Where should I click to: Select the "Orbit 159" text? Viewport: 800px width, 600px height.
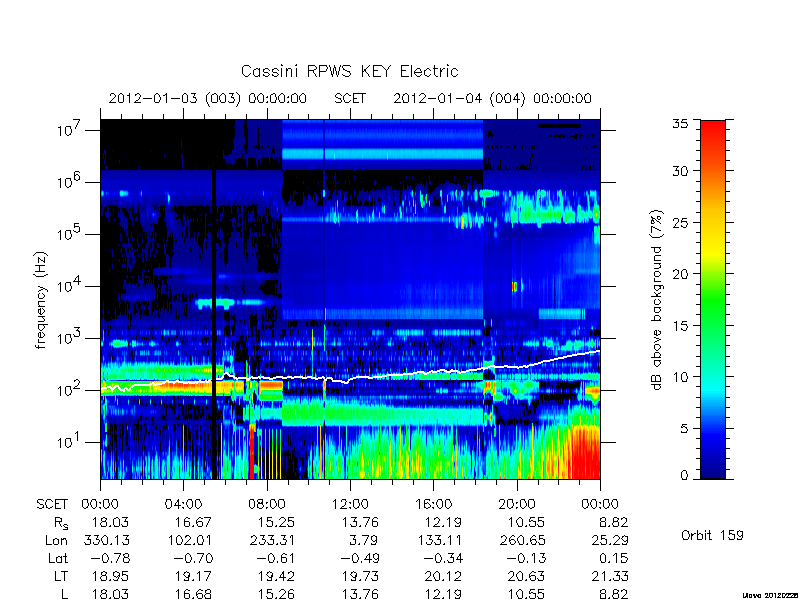click(x=712, y=535)
